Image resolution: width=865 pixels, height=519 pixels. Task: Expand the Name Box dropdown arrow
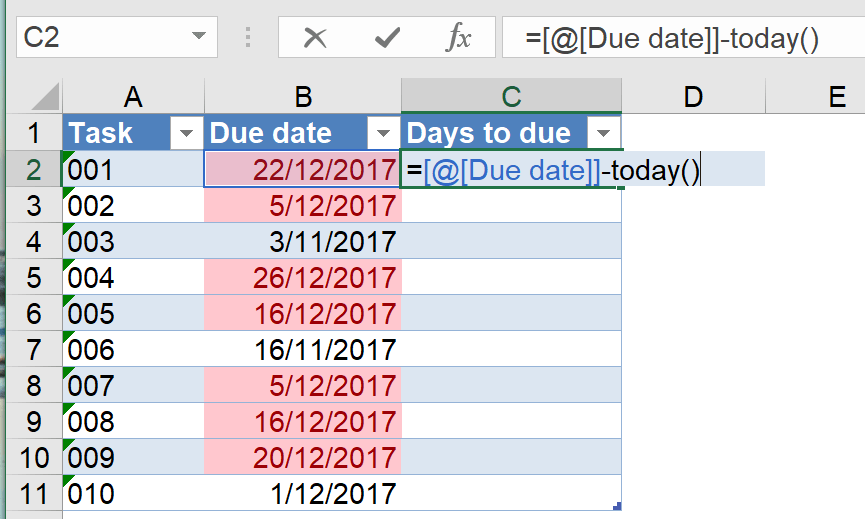[x=196, y=38]
